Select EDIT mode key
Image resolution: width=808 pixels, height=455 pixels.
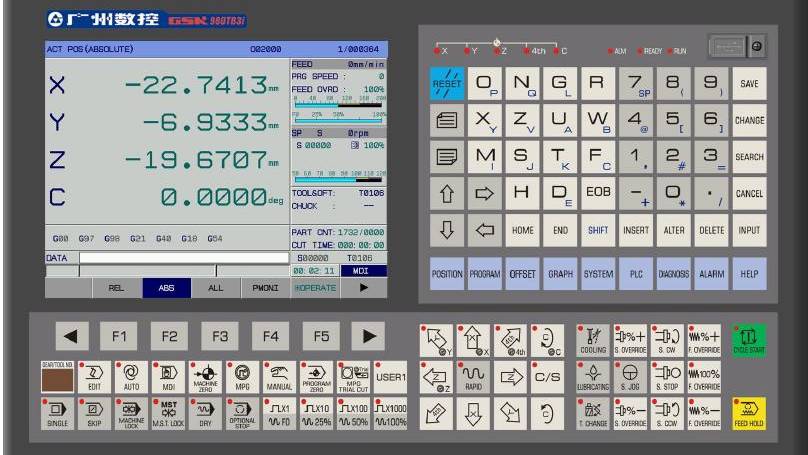pos(94,377)
